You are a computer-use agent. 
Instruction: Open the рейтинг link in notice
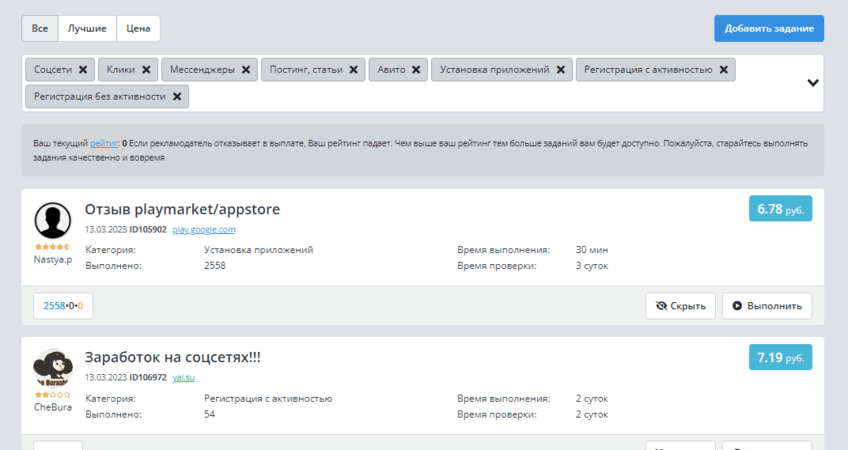[103, 144]
